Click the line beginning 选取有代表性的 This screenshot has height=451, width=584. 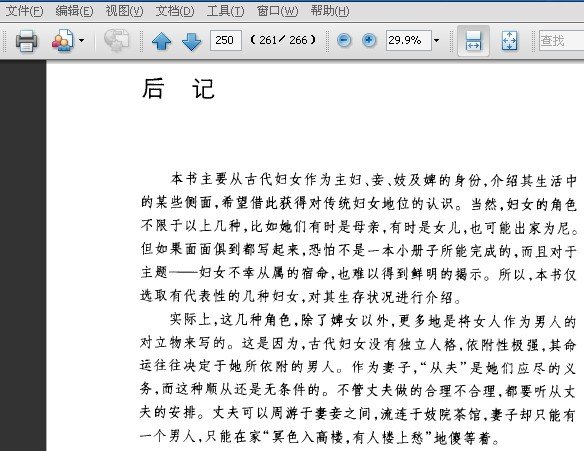tap(301, 297)
